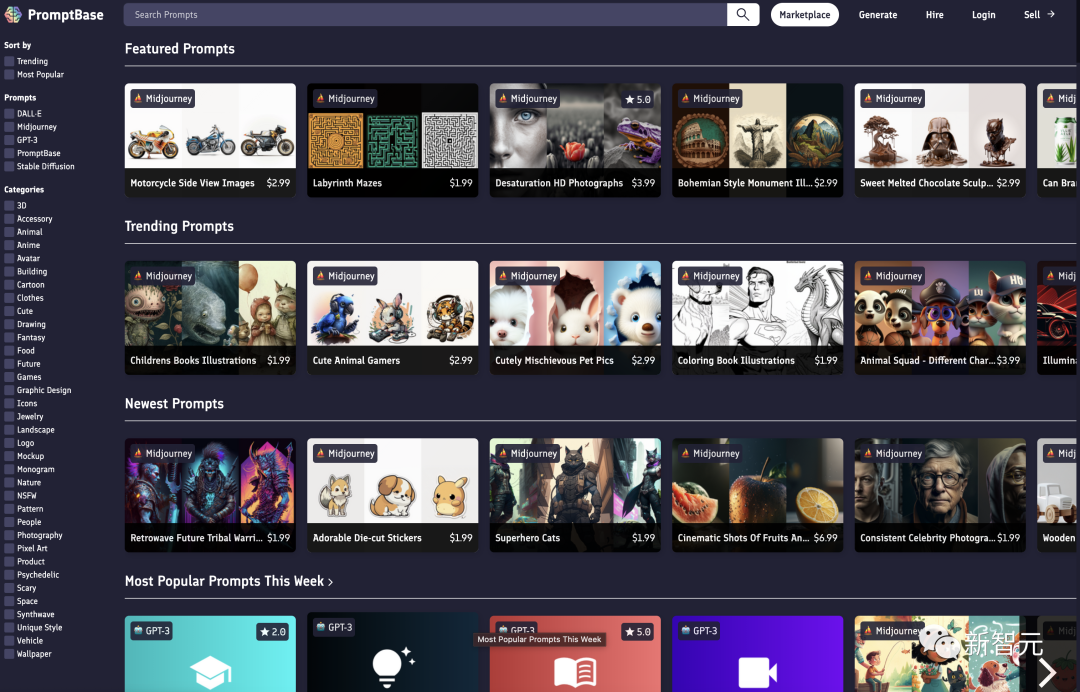Screen dimensions: 1080x692
Task: Click the 5.0 star rating on Desaturation HD Photographs
Action: [638, 99]
